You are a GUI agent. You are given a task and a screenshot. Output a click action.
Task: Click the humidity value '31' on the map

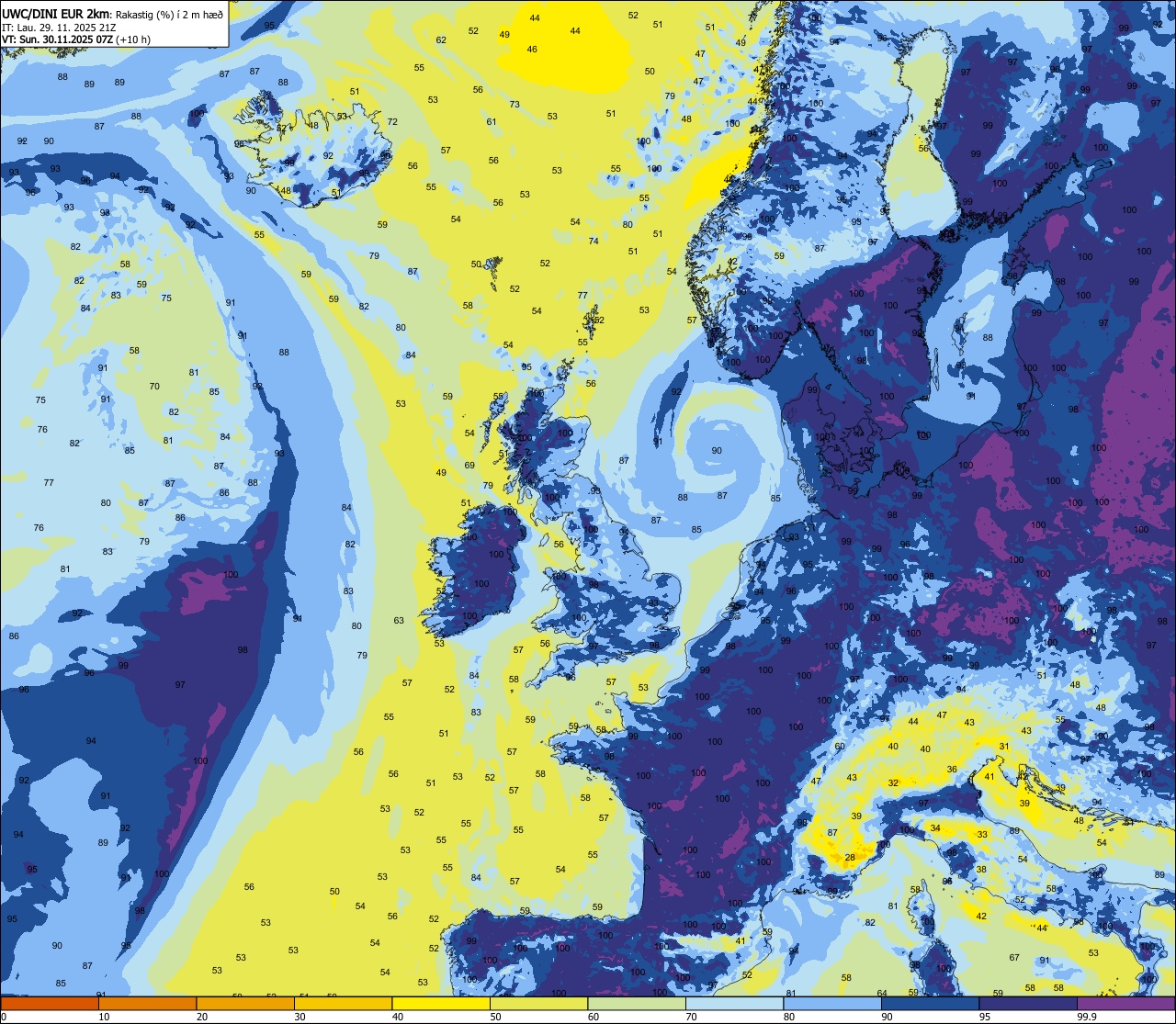point(1004,747)
